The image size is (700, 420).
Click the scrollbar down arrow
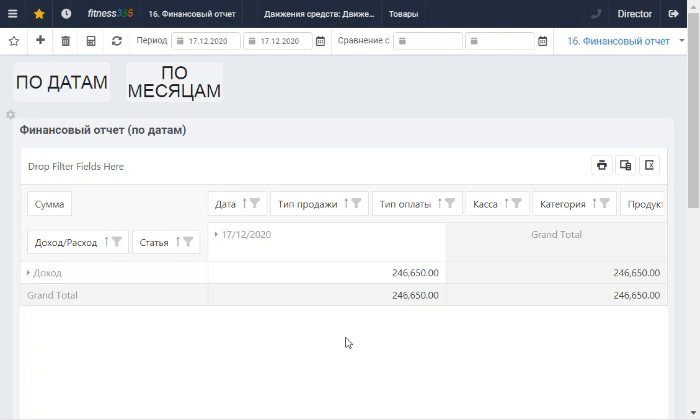coord(693,413)
